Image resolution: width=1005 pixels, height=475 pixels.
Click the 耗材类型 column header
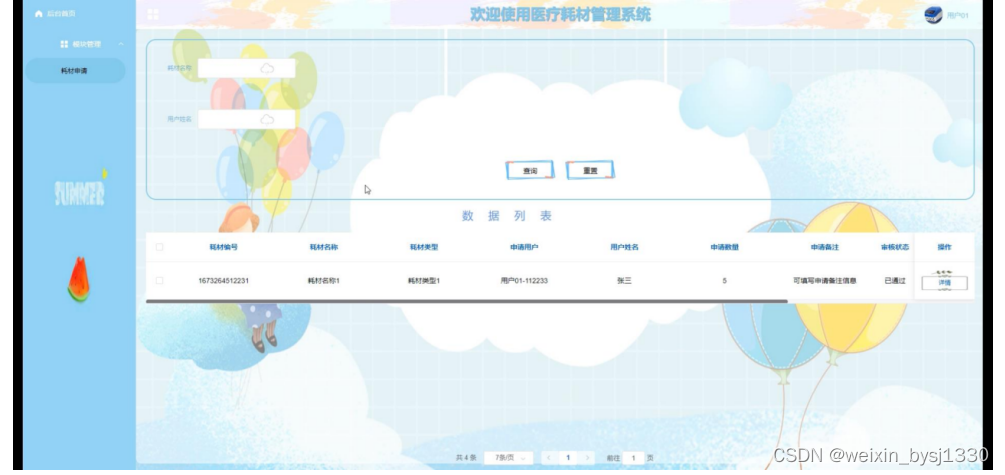coord(424,247)
